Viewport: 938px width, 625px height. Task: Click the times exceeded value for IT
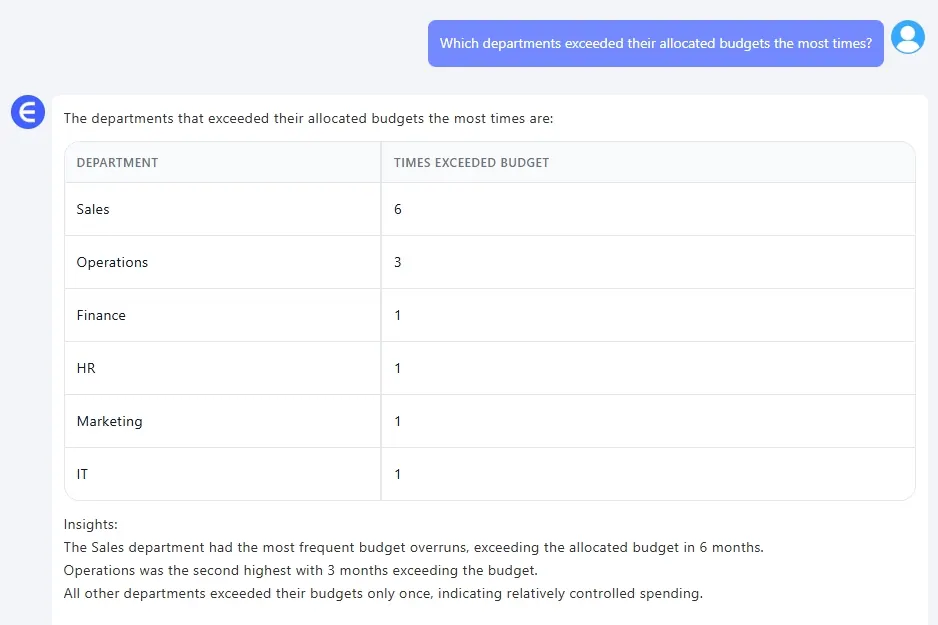398,474
